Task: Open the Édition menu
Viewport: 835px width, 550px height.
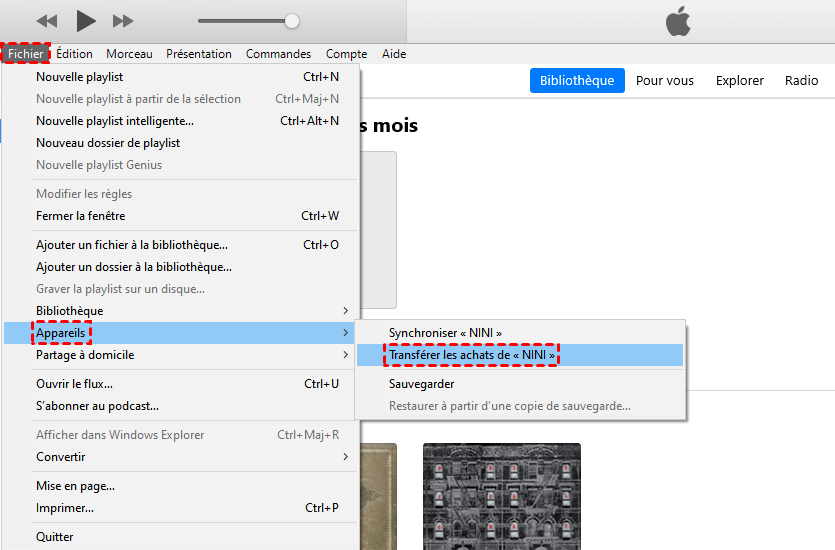Action: 74,54
